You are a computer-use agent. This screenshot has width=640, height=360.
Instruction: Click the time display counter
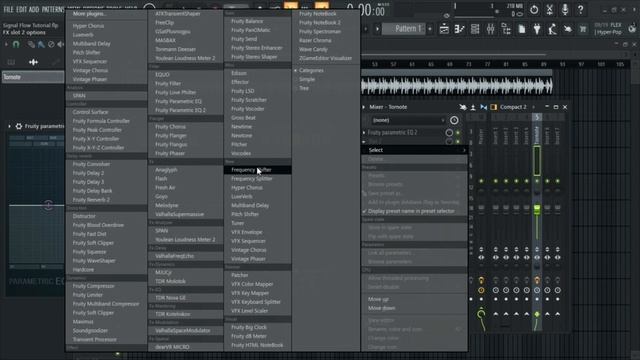pyautogui.click(x=366, y=10)
